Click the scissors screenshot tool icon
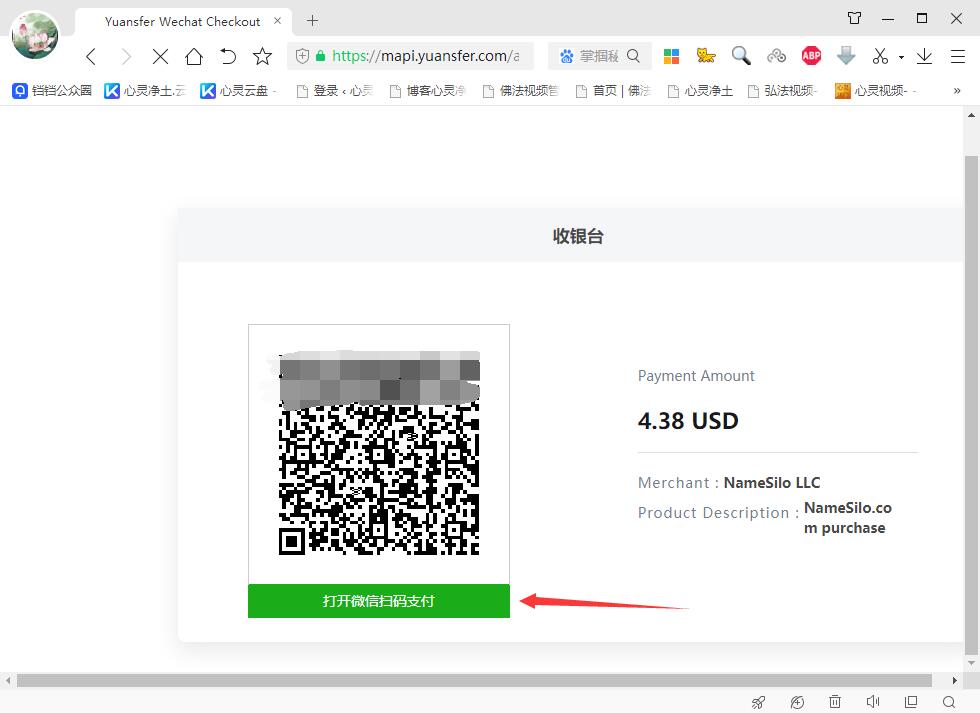The height and width of the screenshot is (713, 980). pos(881,56)
